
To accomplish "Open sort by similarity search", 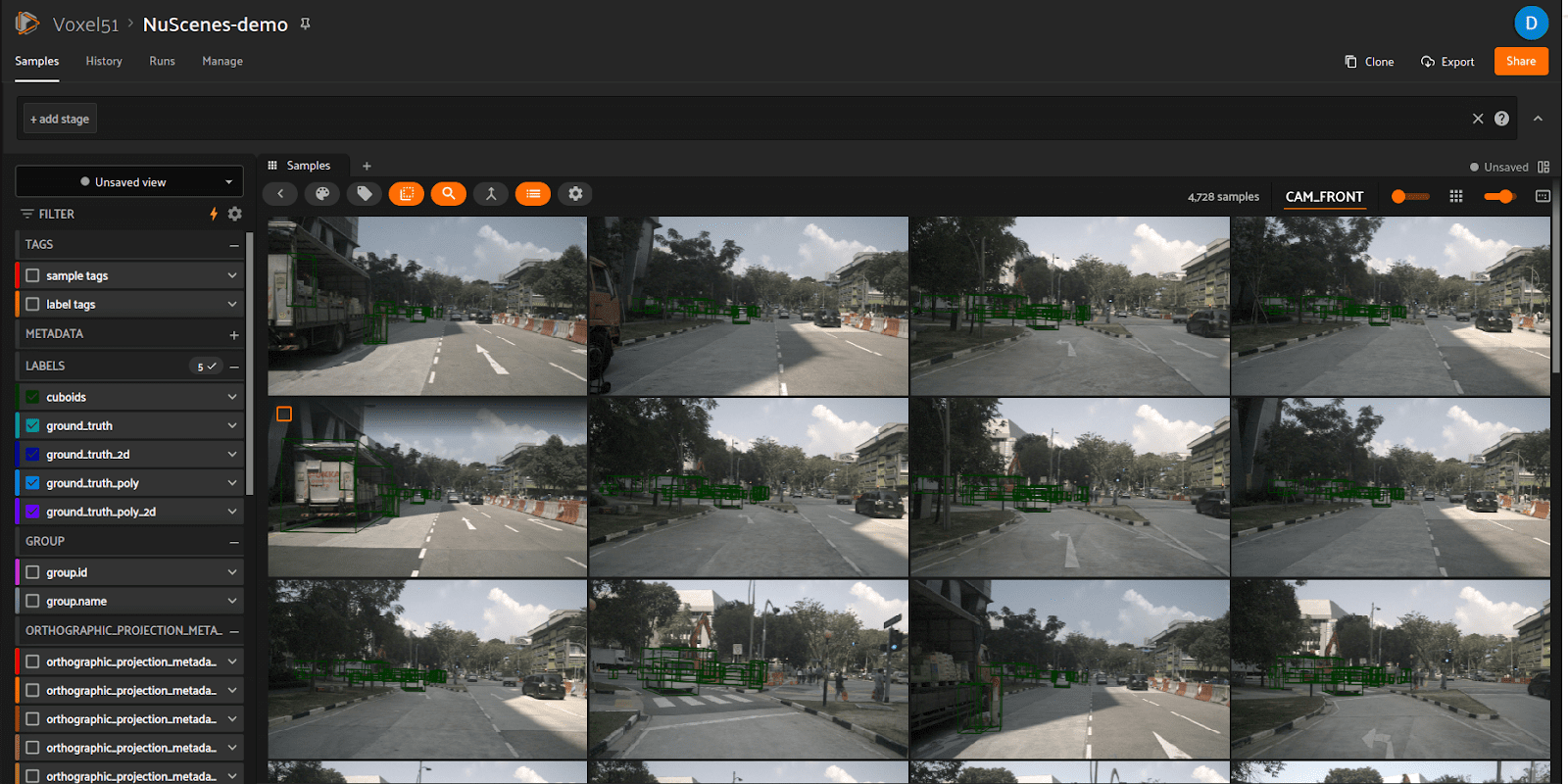I will [x=449, y=194].
